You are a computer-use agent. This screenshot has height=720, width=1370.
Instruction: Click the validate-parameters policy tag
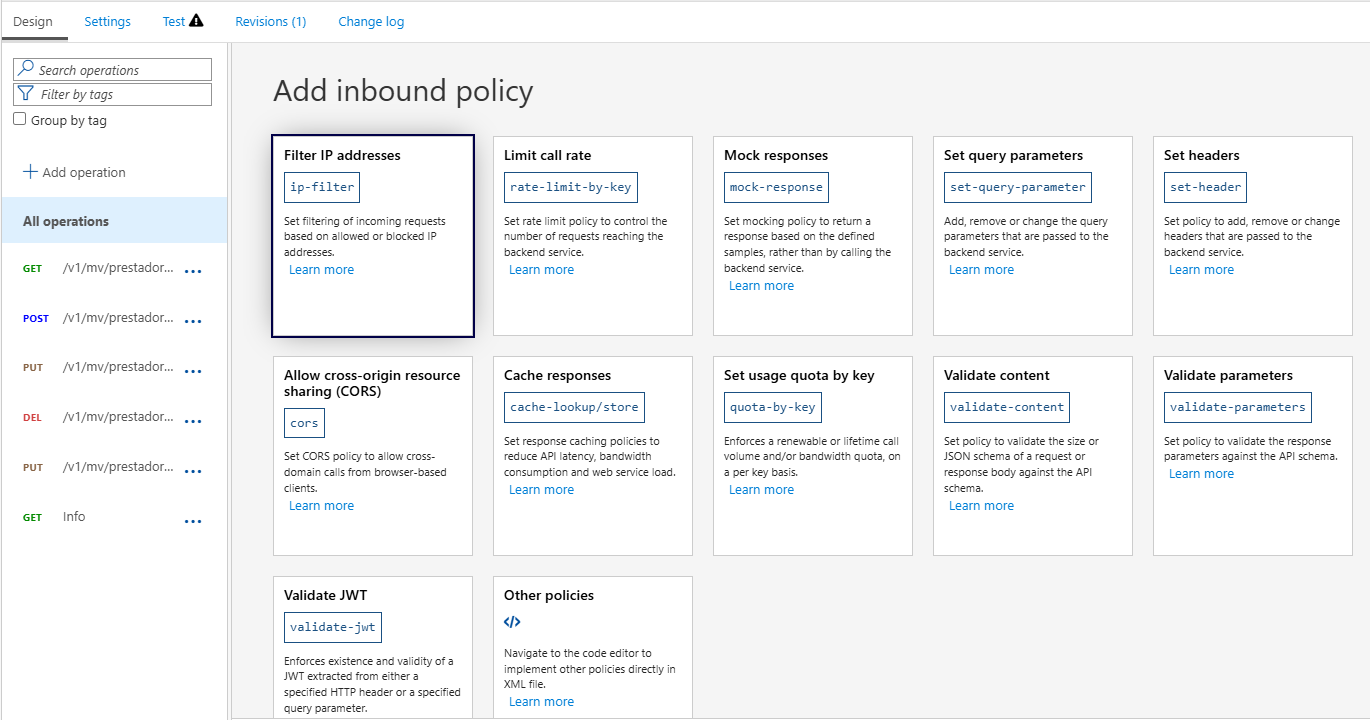[x=1238, y=407]
